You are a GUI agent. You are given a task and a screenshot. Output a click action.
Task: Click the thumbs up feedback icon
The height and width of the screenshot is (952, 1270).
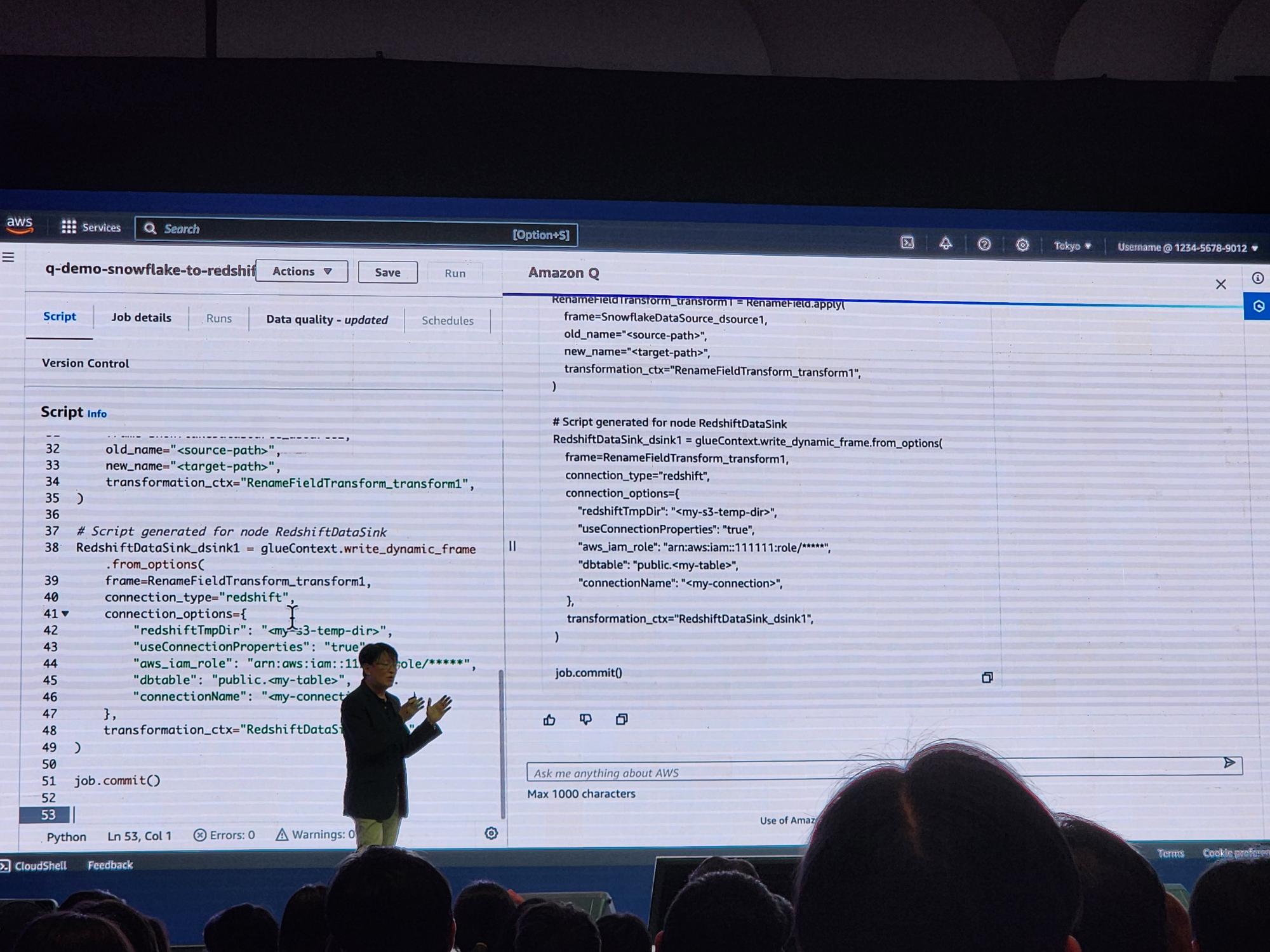click(549, 719)
